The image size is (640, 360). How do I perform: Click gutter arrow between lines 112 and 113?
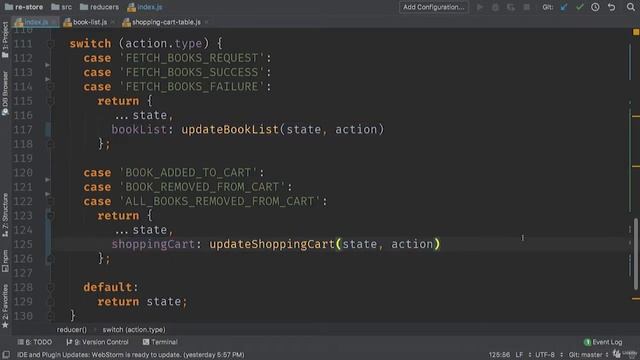47,65
